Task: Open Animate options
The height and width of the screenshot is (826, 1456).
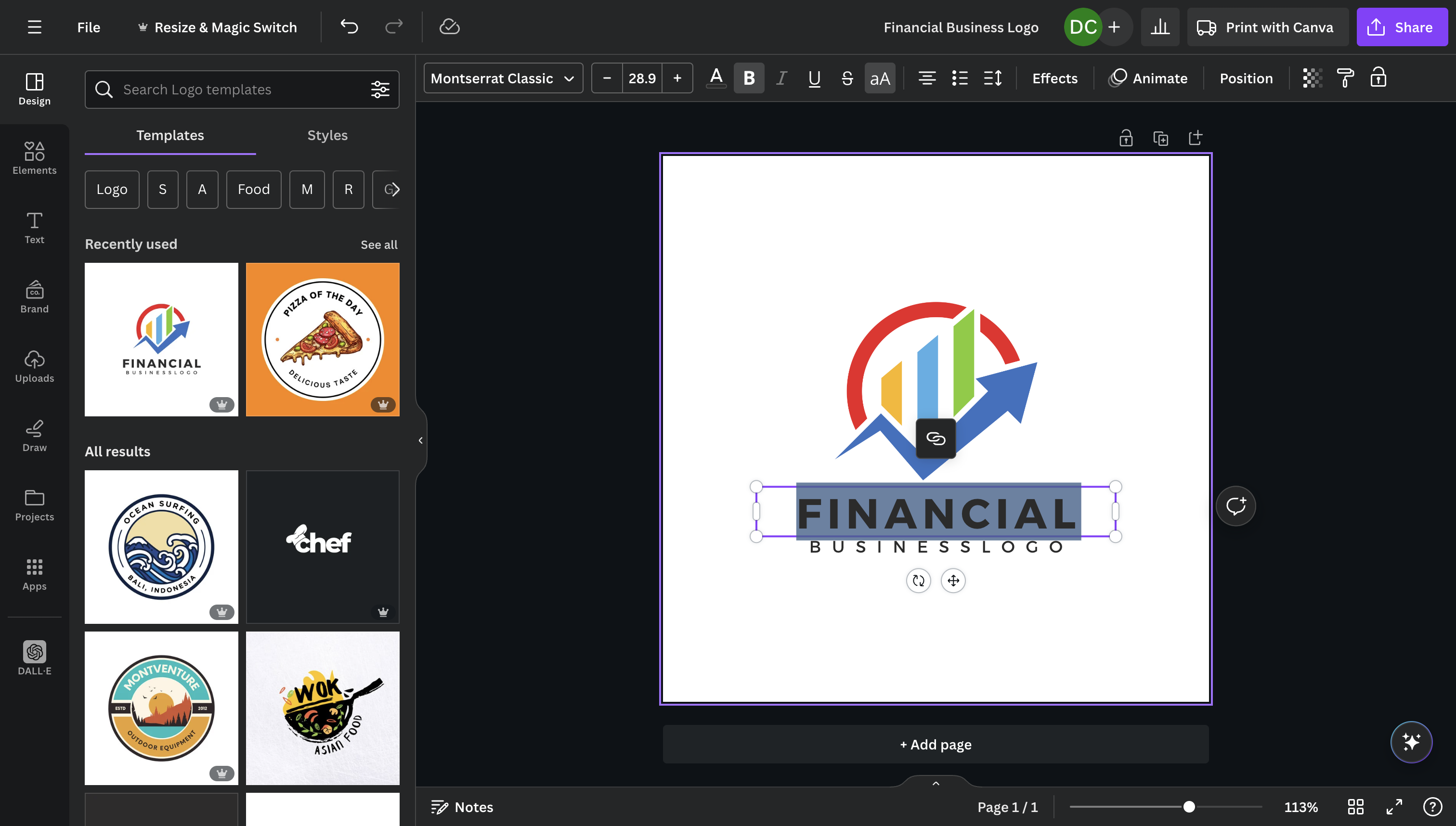Action: (1148, 78)
